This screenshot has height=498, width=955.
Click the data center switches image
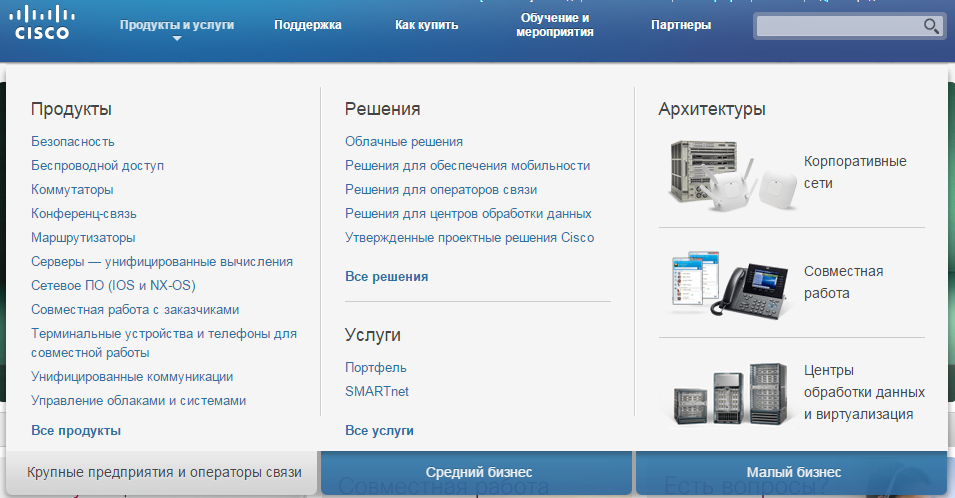click(730, 395)
